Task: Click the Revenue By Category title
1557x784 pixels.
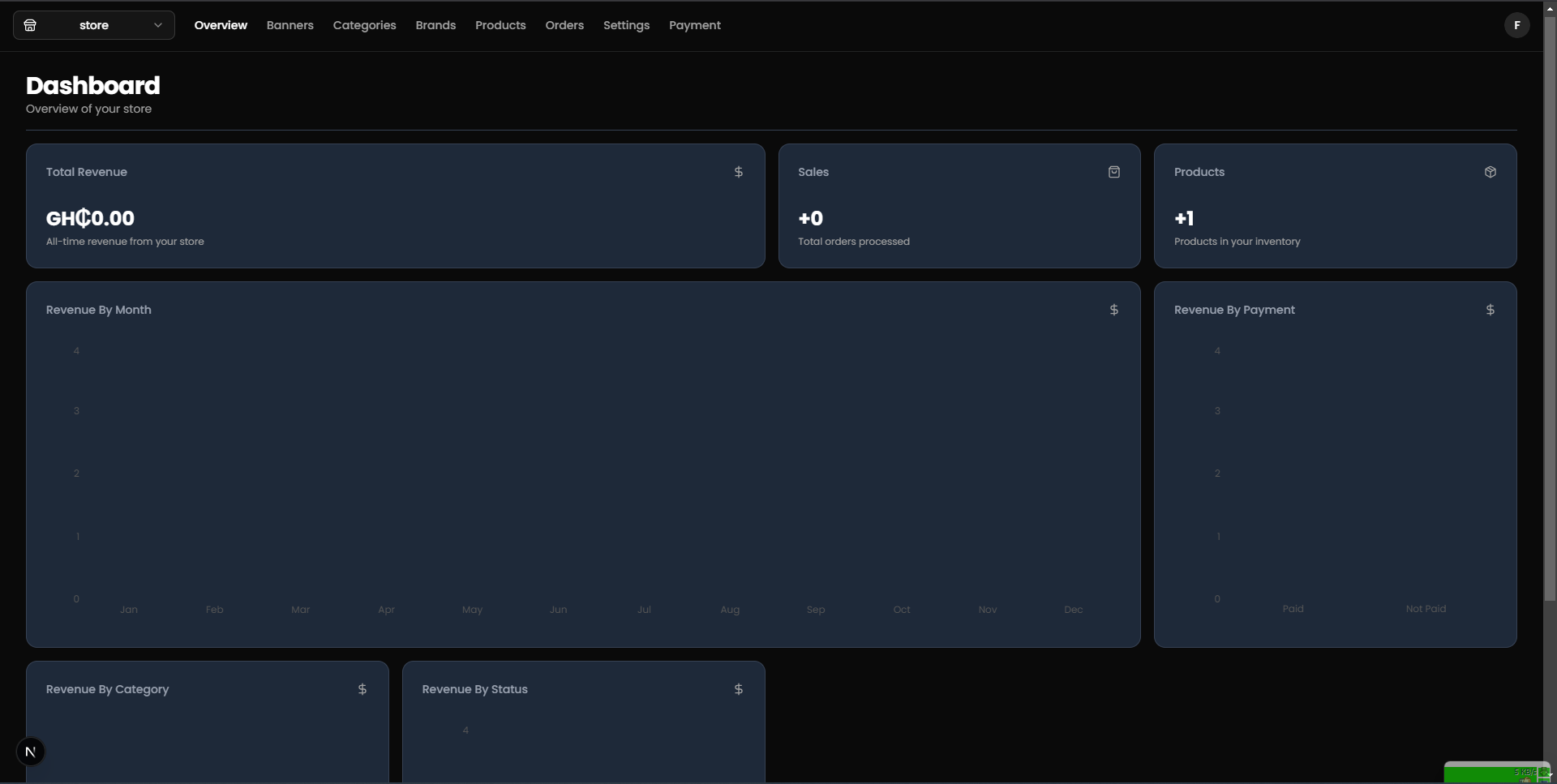Action: (108, 689)
